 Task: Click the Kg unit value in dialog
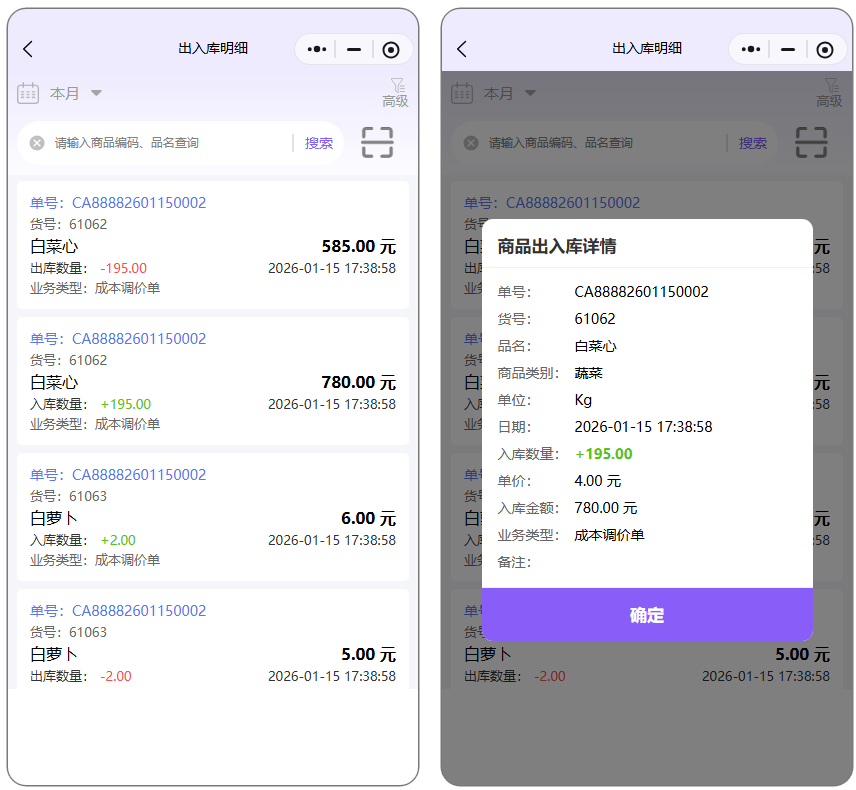tap(583, 400)
